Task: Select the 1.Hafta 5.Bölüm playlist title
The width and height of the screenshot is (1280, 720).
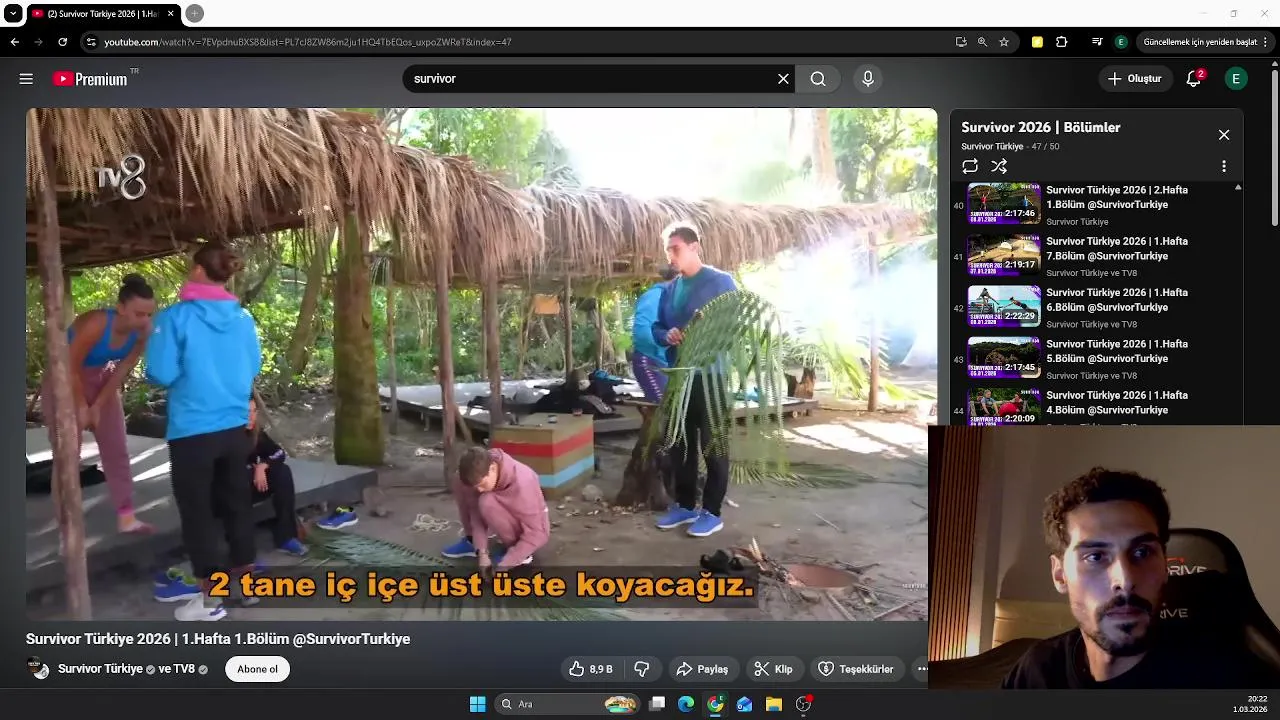Action: pyautogui.click(x=1117, y=351)
